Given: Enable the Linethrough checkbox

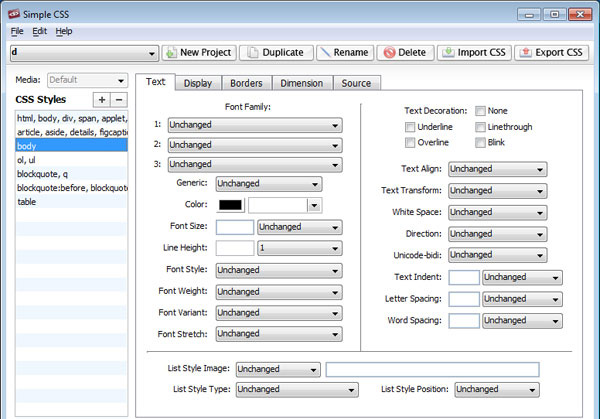Looking at the screenshot, I should click(x=480, y=127).
